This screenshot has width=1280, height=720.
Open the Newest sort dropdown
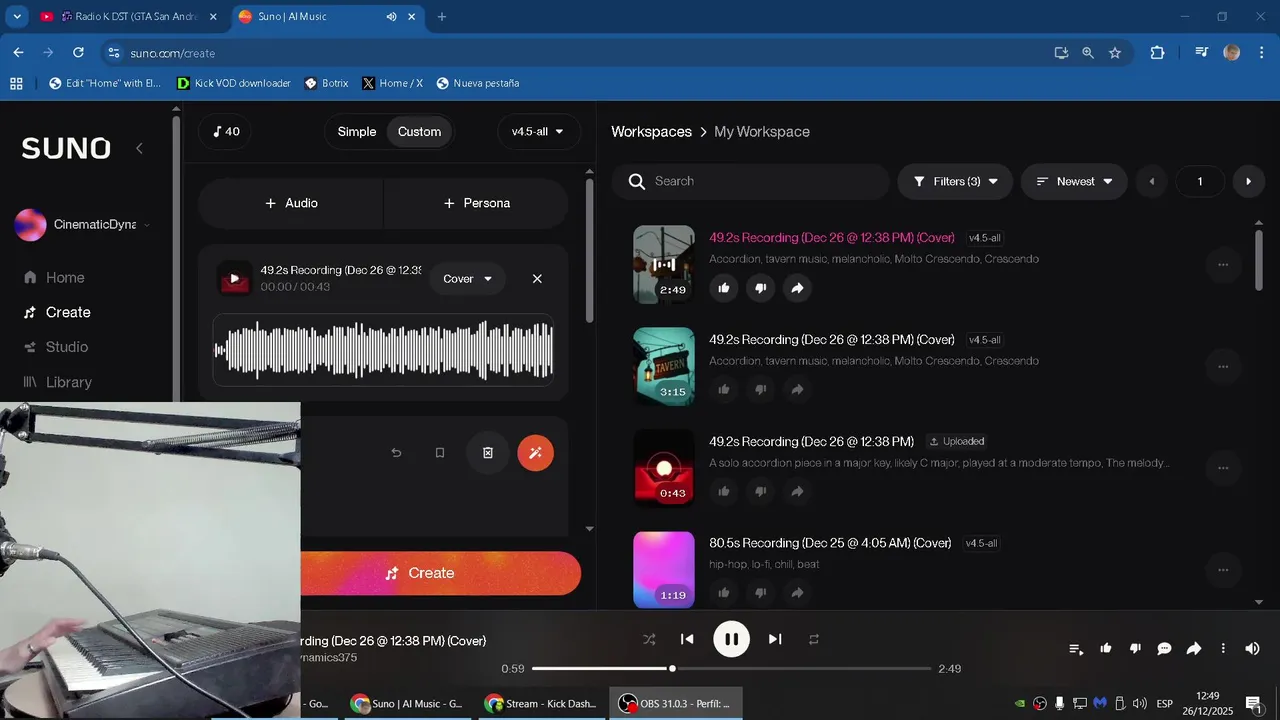click(x=1074, y=182)
